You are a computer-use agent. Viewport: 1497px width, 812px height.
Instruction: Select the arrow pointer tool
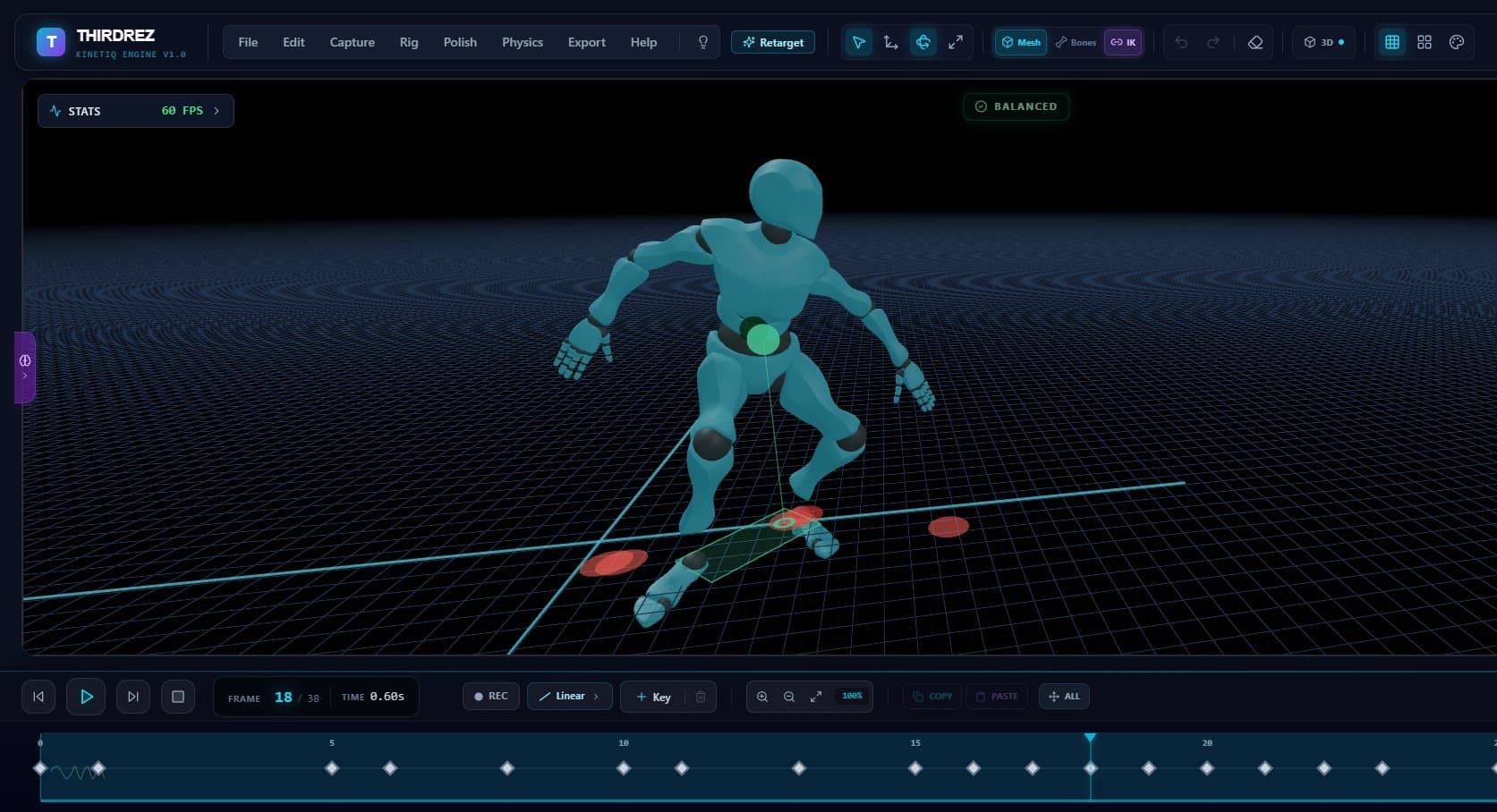pos(858,42)
